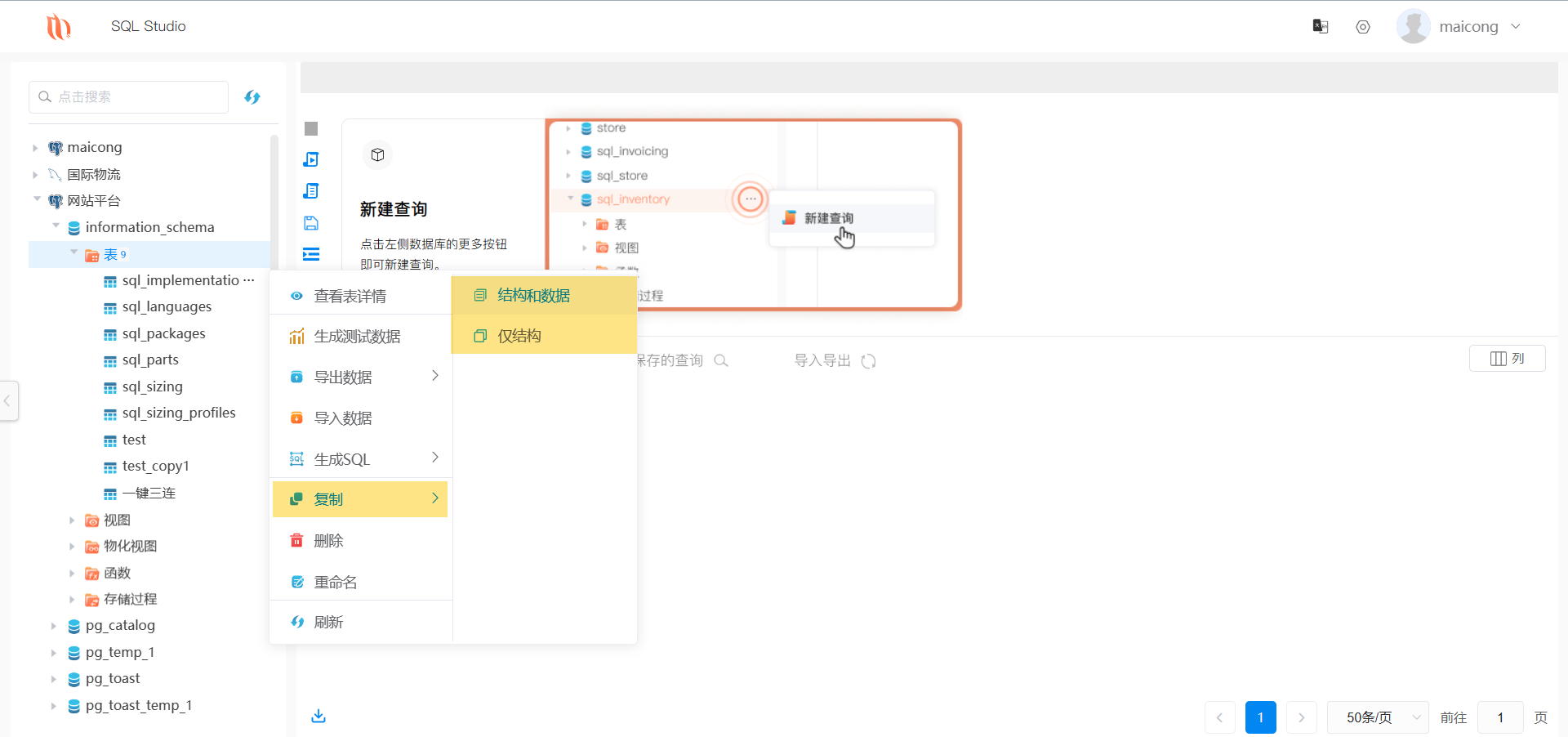Select the sql_sizing_profiles table
Screen dimensions: 1568x737
tap(179, 413)
